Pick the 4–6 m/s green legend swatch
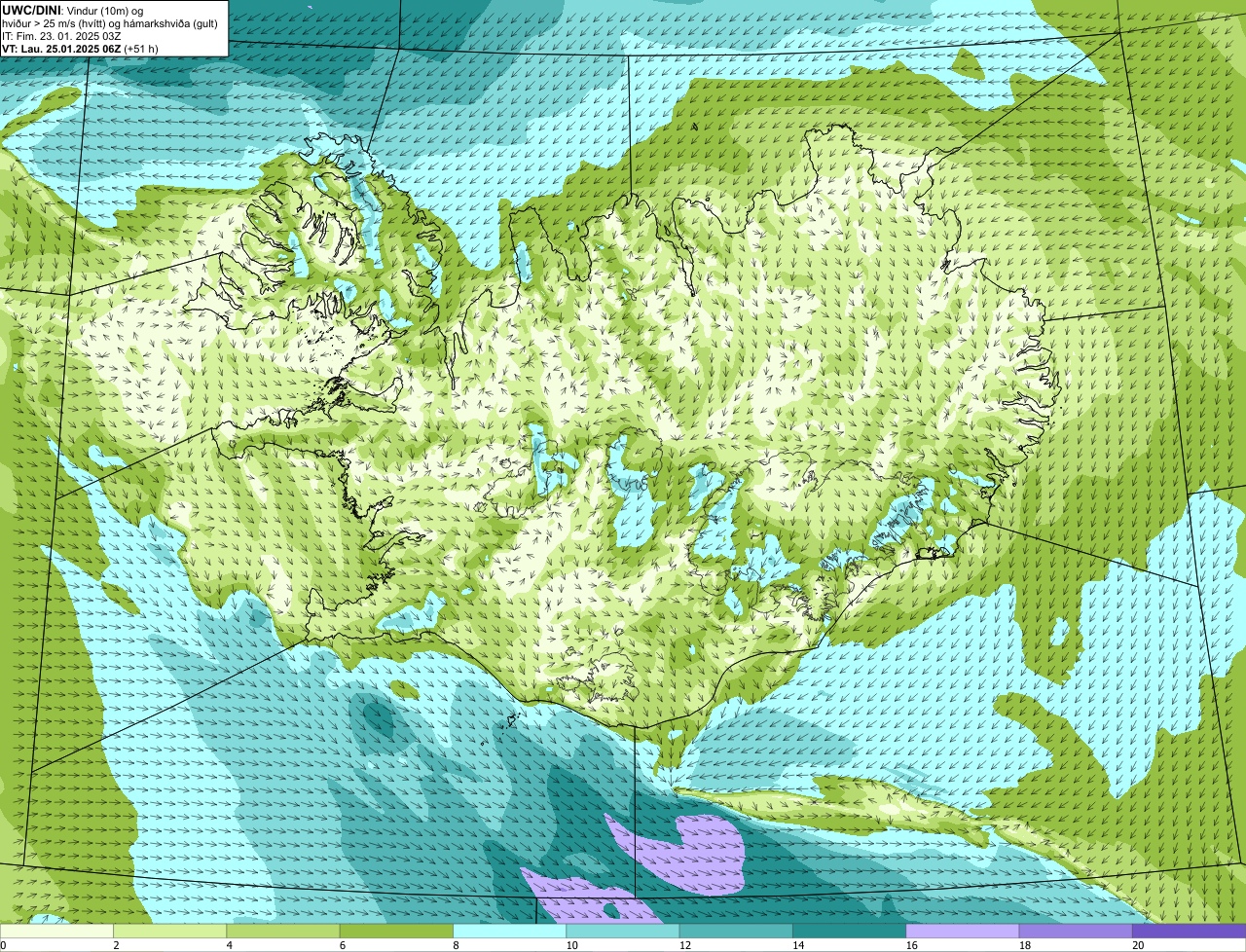The image size is (1246, 952). pos(283,931)
